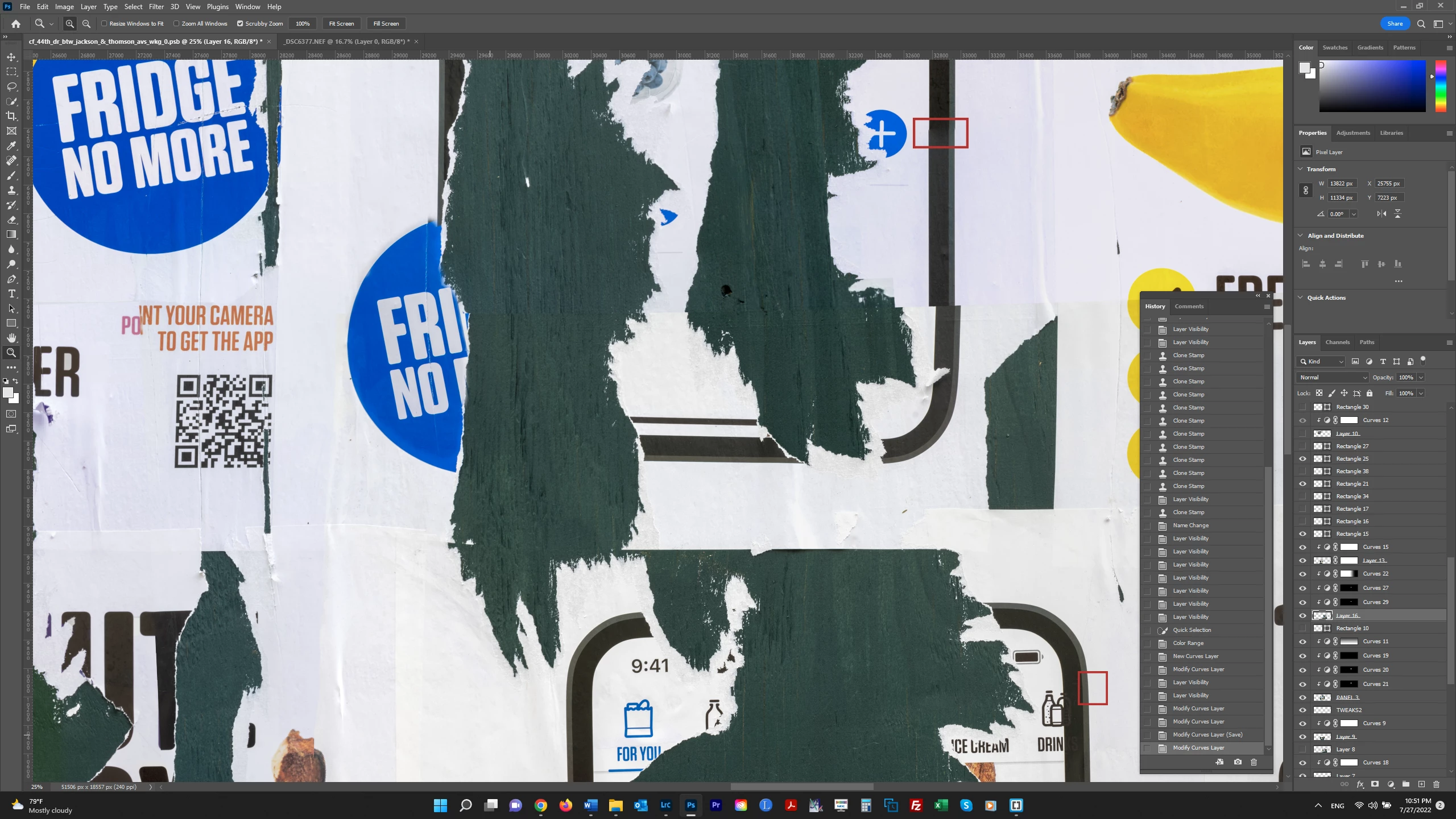Open Word from the Windows taskbar
Viewport: 1456px width, 819px height.
point(590,805)
